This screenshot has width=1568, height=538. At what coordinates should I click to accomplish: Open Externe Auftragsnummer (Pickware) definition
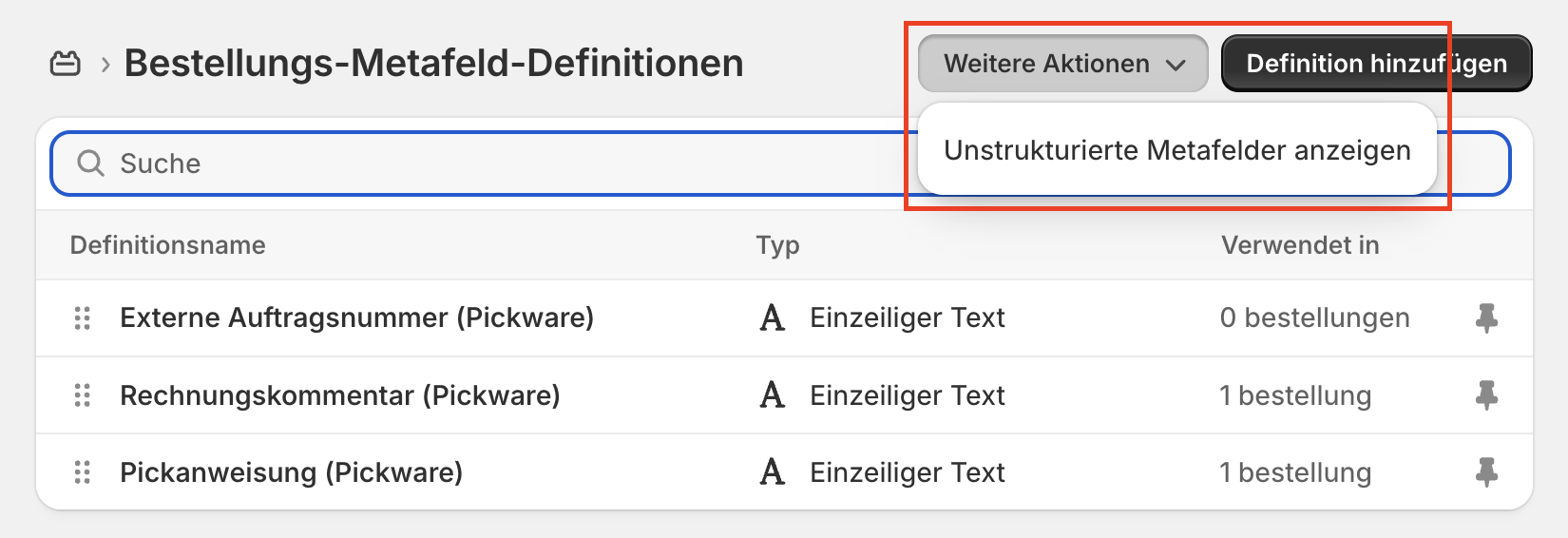click(x=356, y=318)
